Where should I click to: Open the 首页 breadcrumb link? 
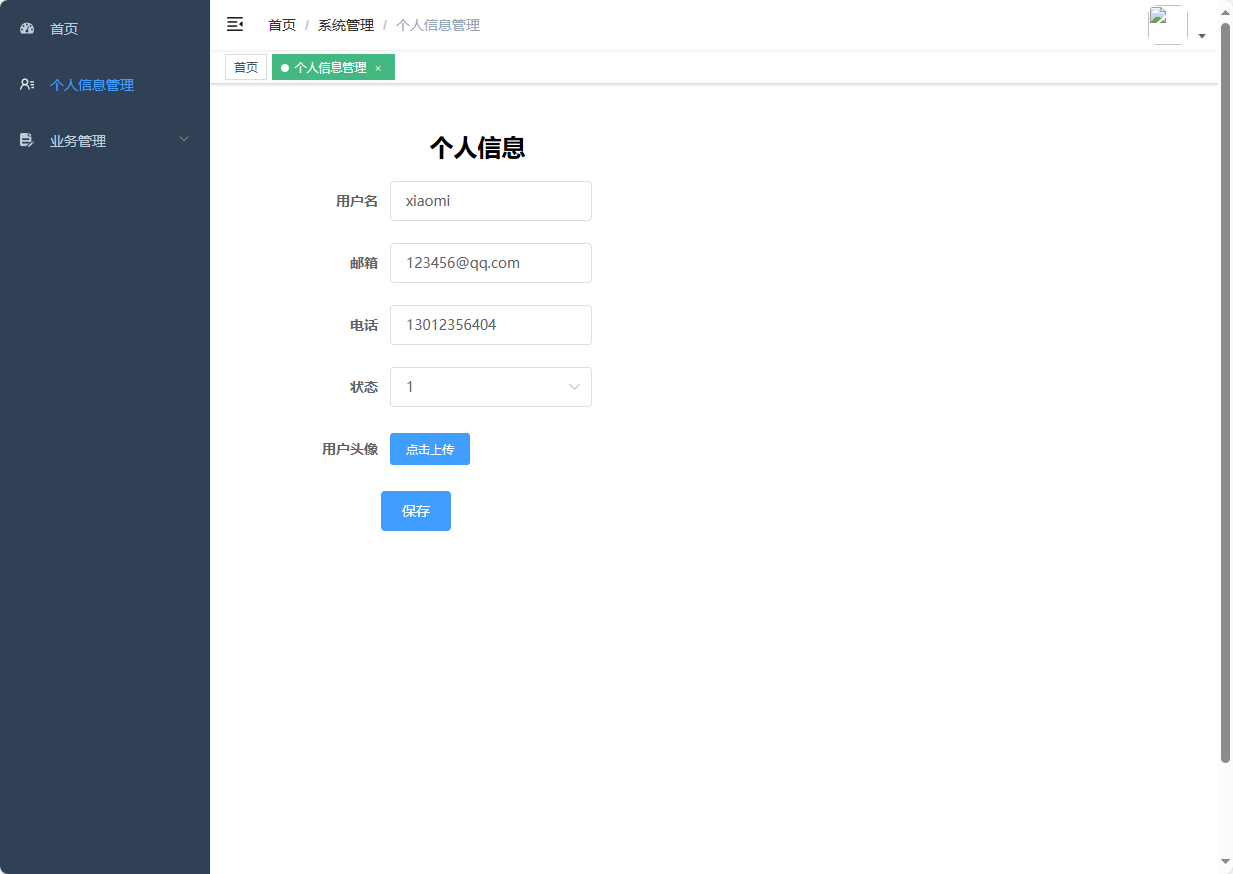click(x=281, y=24)
